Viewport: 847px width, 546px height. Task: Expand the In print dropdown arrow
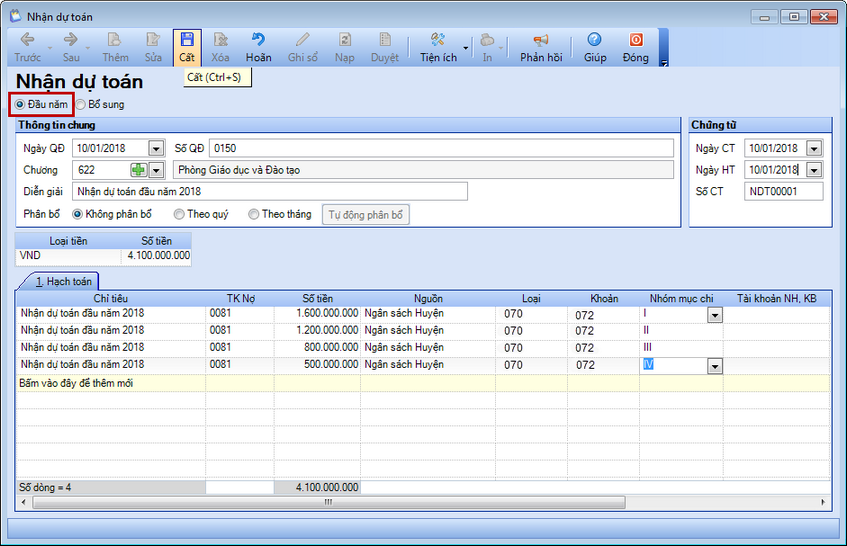tap(501, 48)
